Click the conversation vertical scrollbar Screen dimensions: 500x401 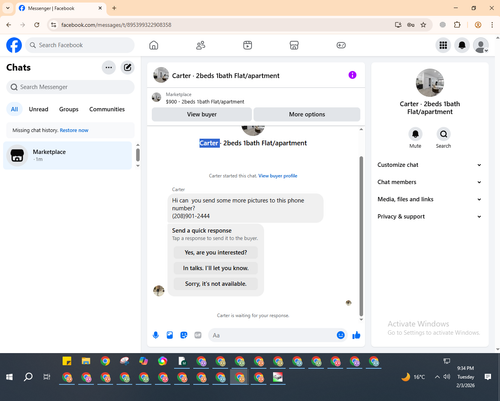[x=361, y=236]
